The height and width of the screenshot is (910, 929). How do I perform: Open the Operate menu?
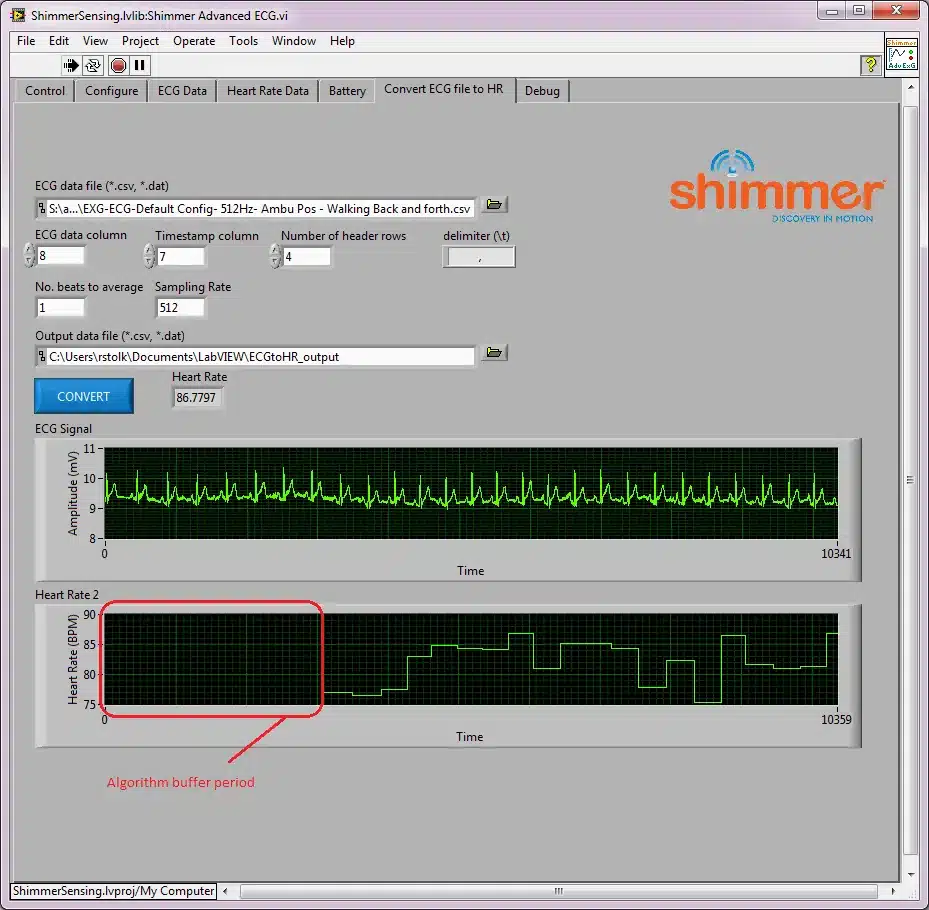194,41
